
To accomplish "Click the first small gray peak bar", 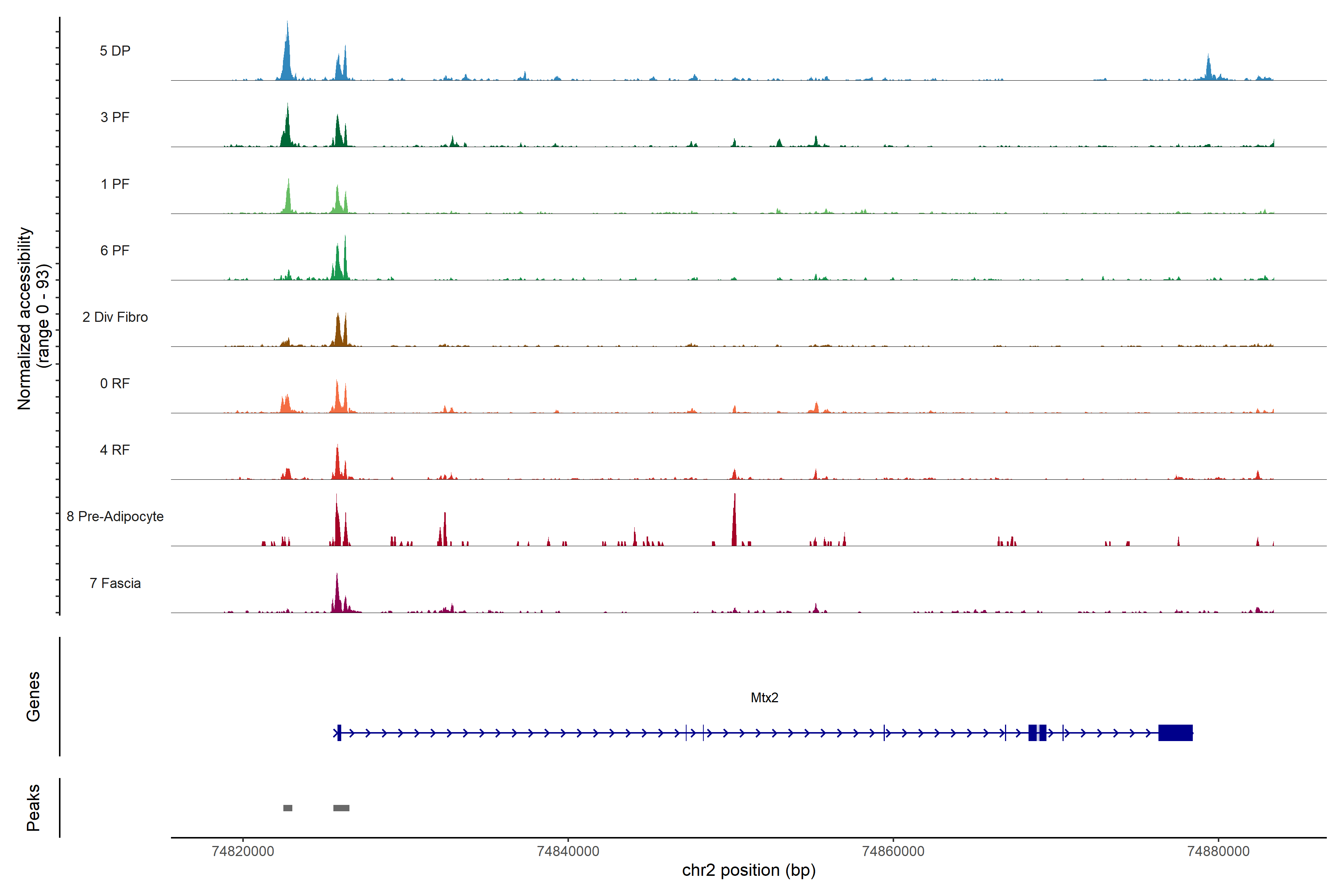I will tap(287, 808).
